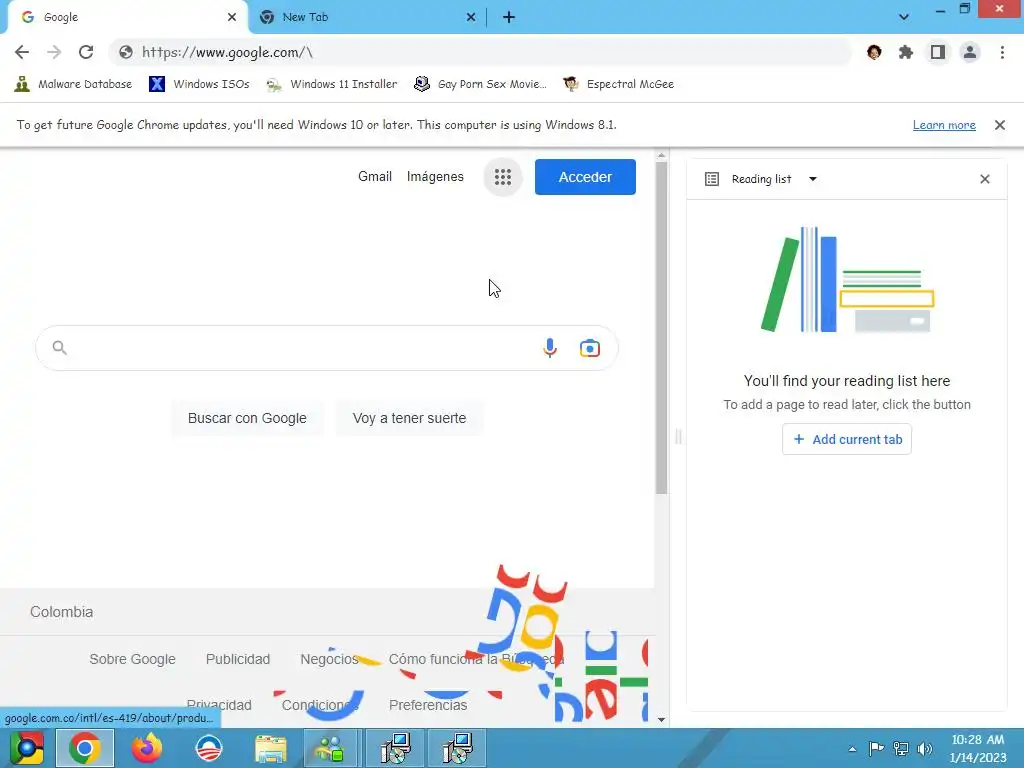Image resolution: width=1024 pixels, height=768 pixels.
Task: Open the Action Center flag tray icon
Action: pos(876,748)
